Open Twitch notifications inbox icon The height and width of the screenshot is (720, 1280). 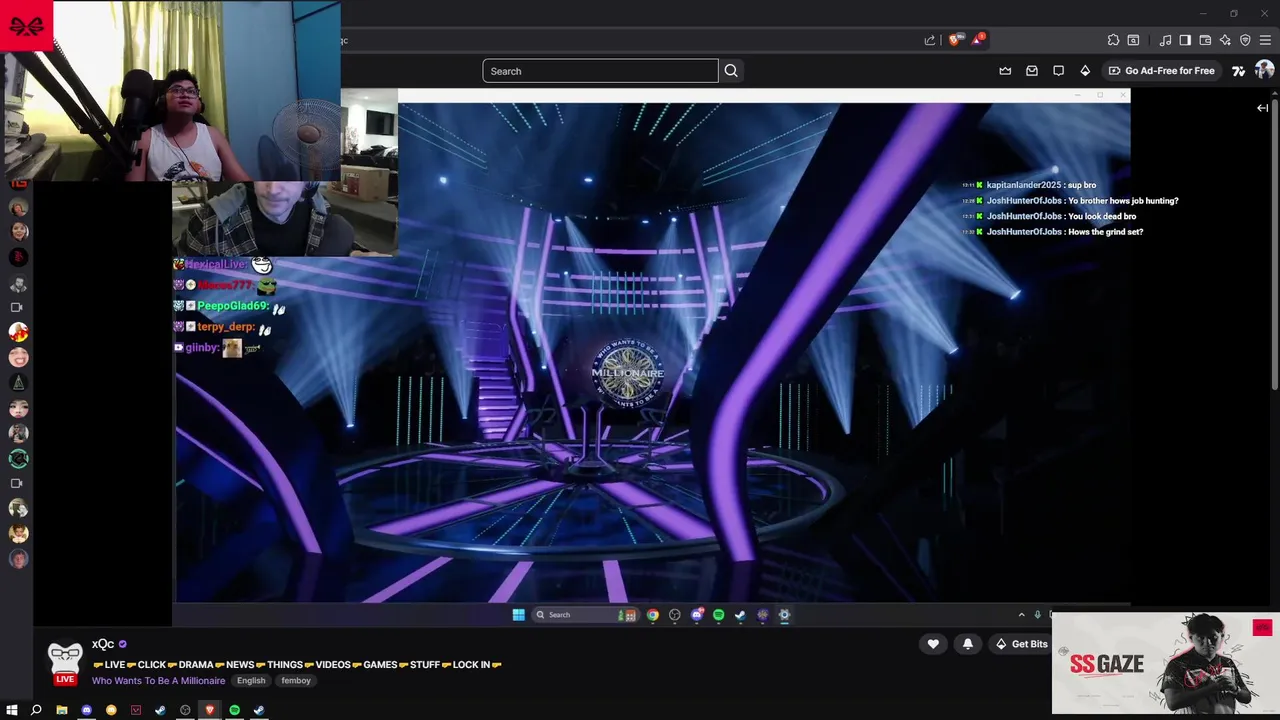pos(1032,71)
